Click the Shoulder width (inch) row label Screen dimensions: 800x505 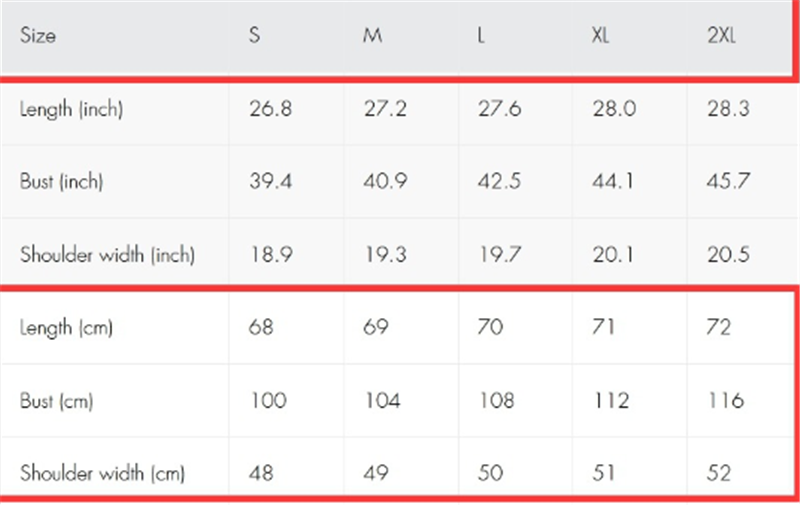107,254
